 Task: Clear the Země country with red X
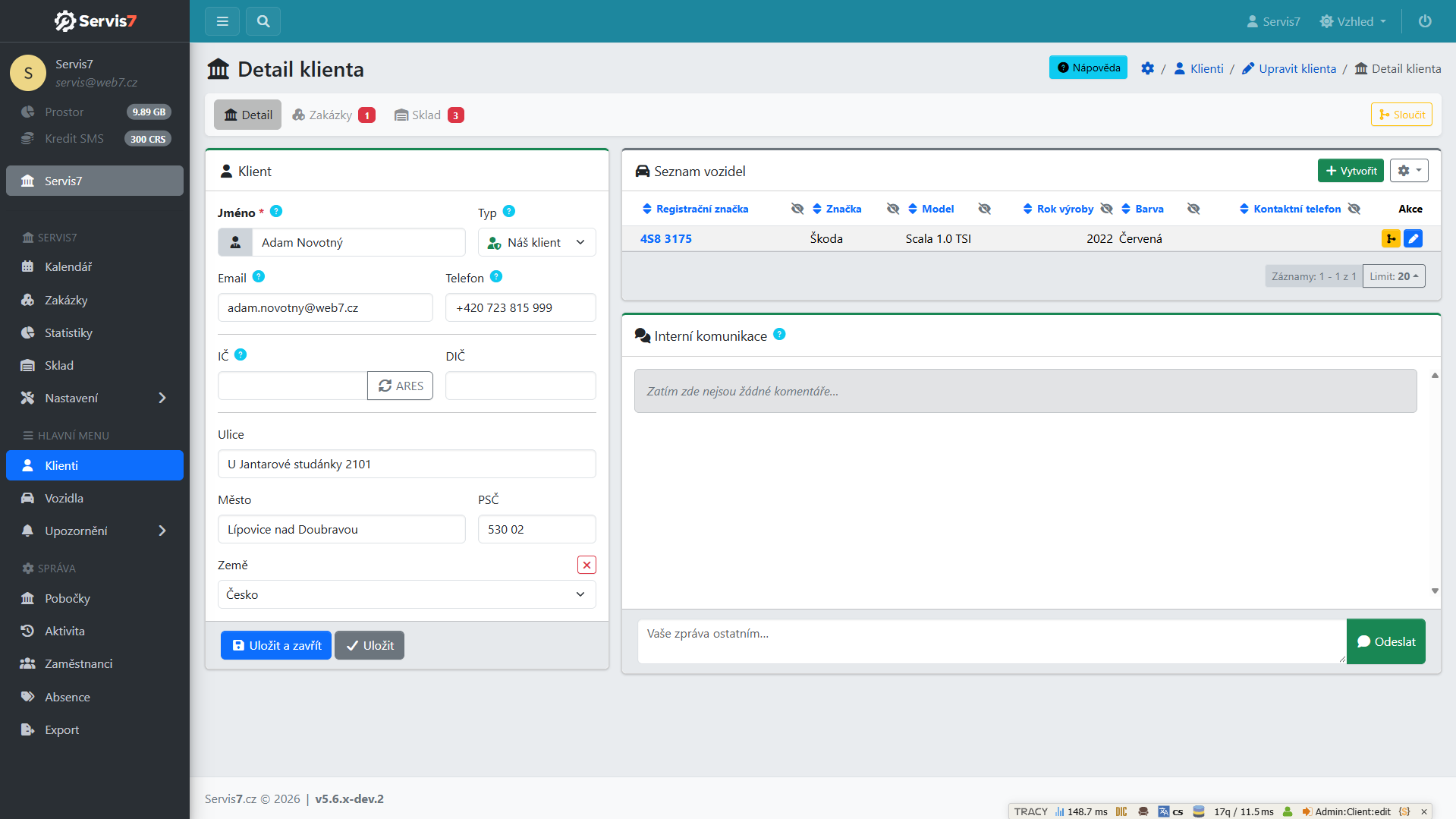(586, 565)
